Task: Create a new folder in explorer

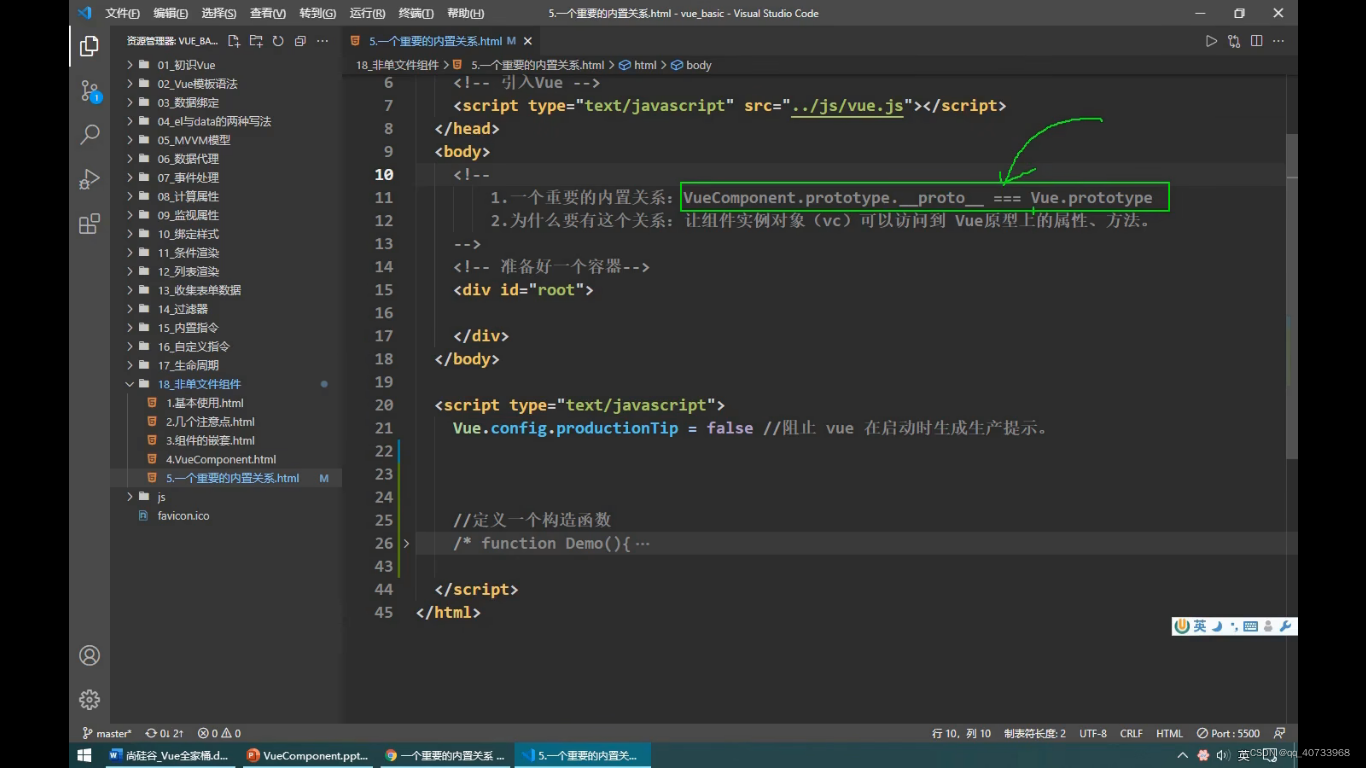Action: [x=256, y=41]
